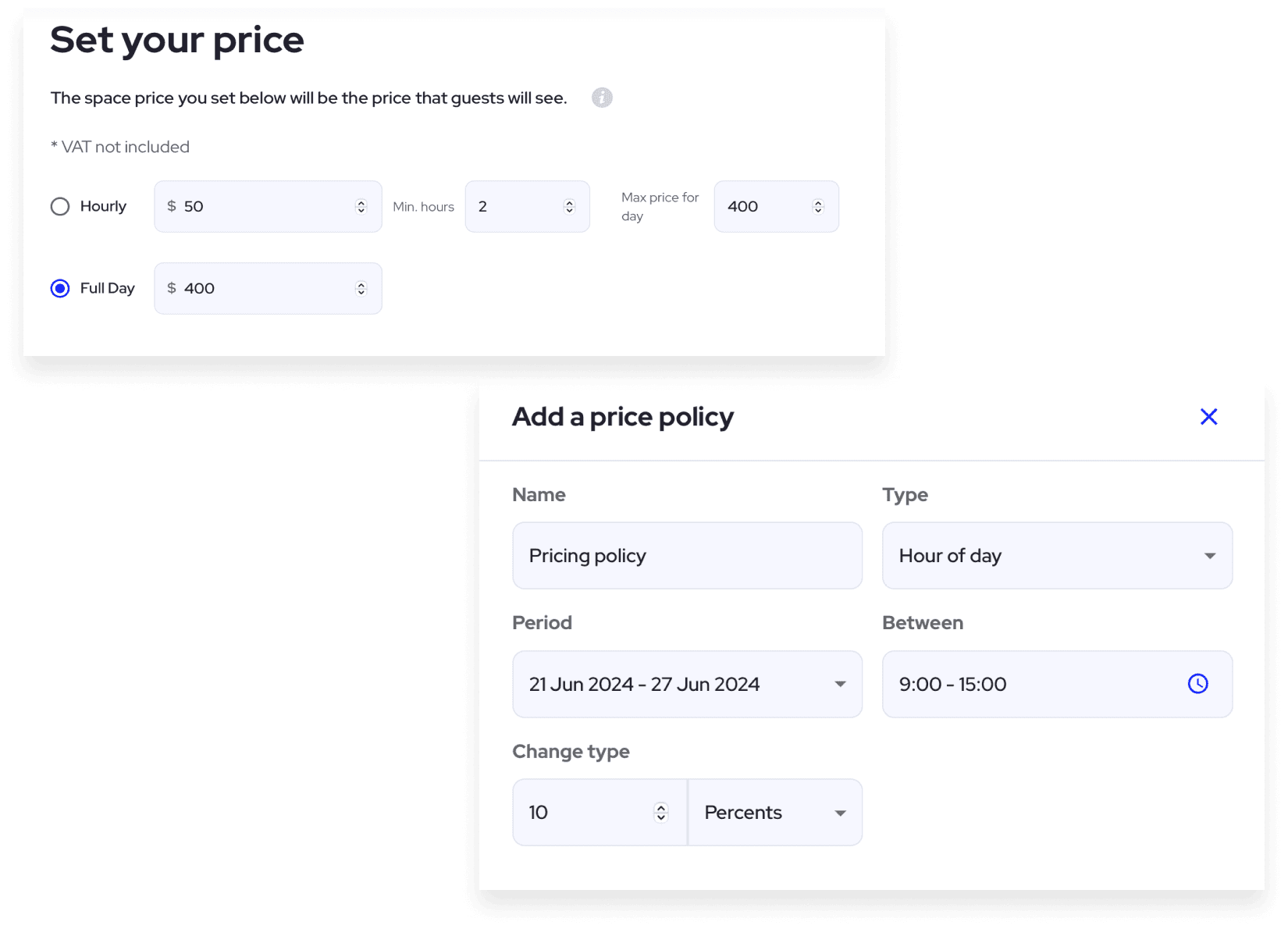The height and width of the screenshot is (929, 1288).
Task: Select the Hourly radio button
Action: click(x=60, y=207)
